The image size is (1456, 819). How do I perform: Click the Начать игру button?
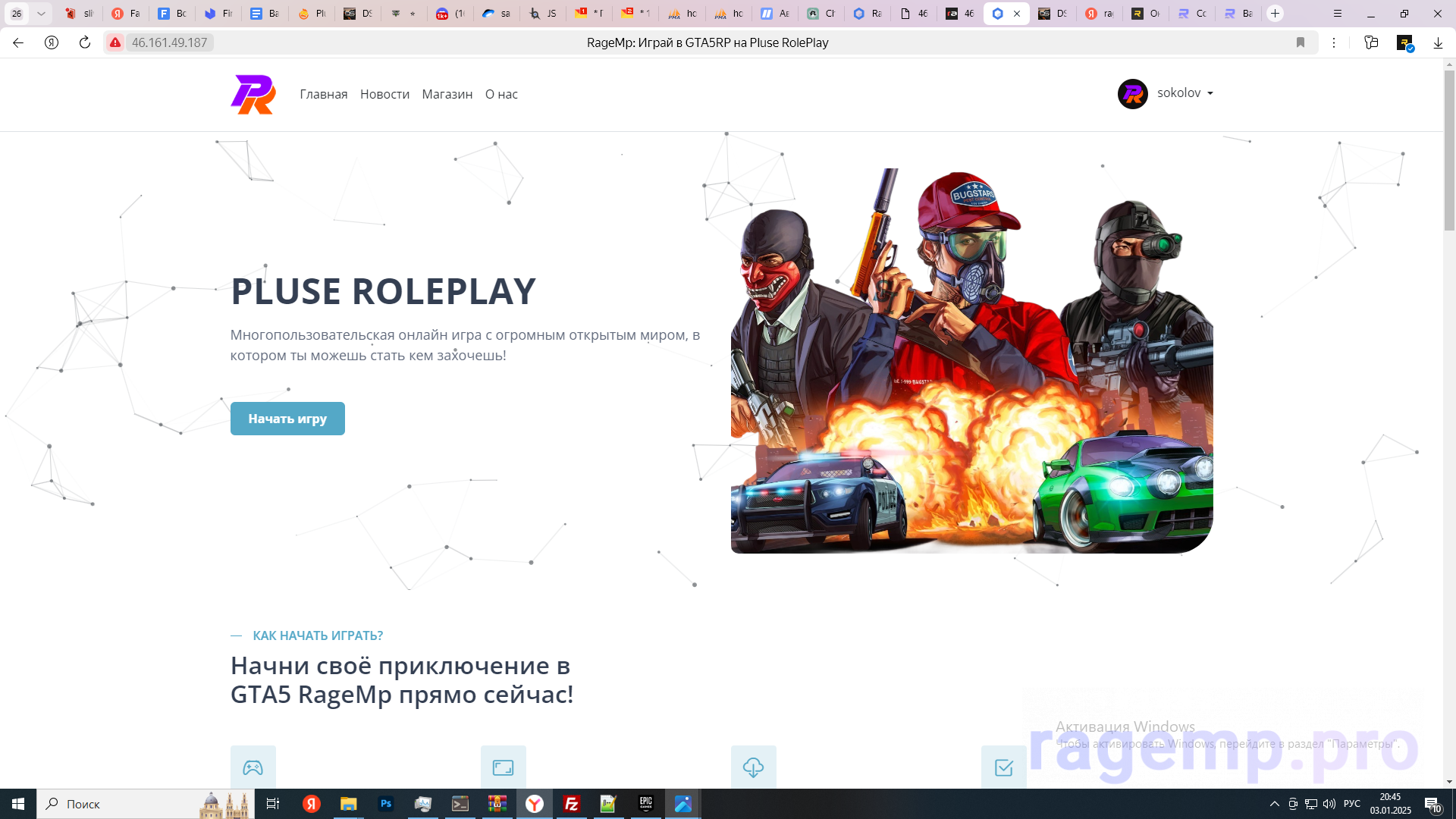click(x=287, y=419)
